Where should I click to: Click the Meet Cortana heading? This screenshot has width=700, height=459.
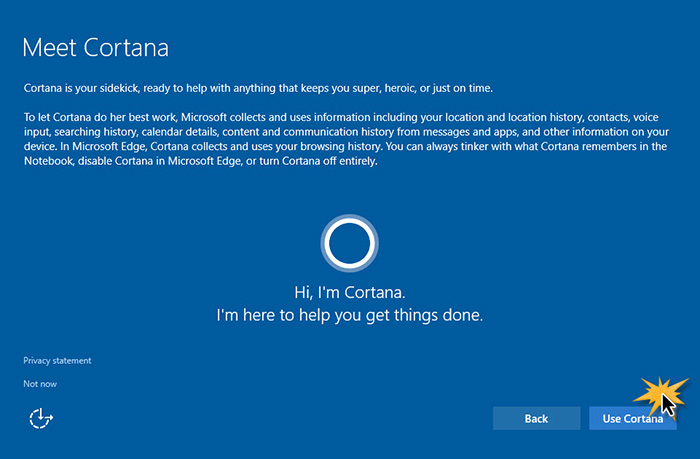[96, 47]
